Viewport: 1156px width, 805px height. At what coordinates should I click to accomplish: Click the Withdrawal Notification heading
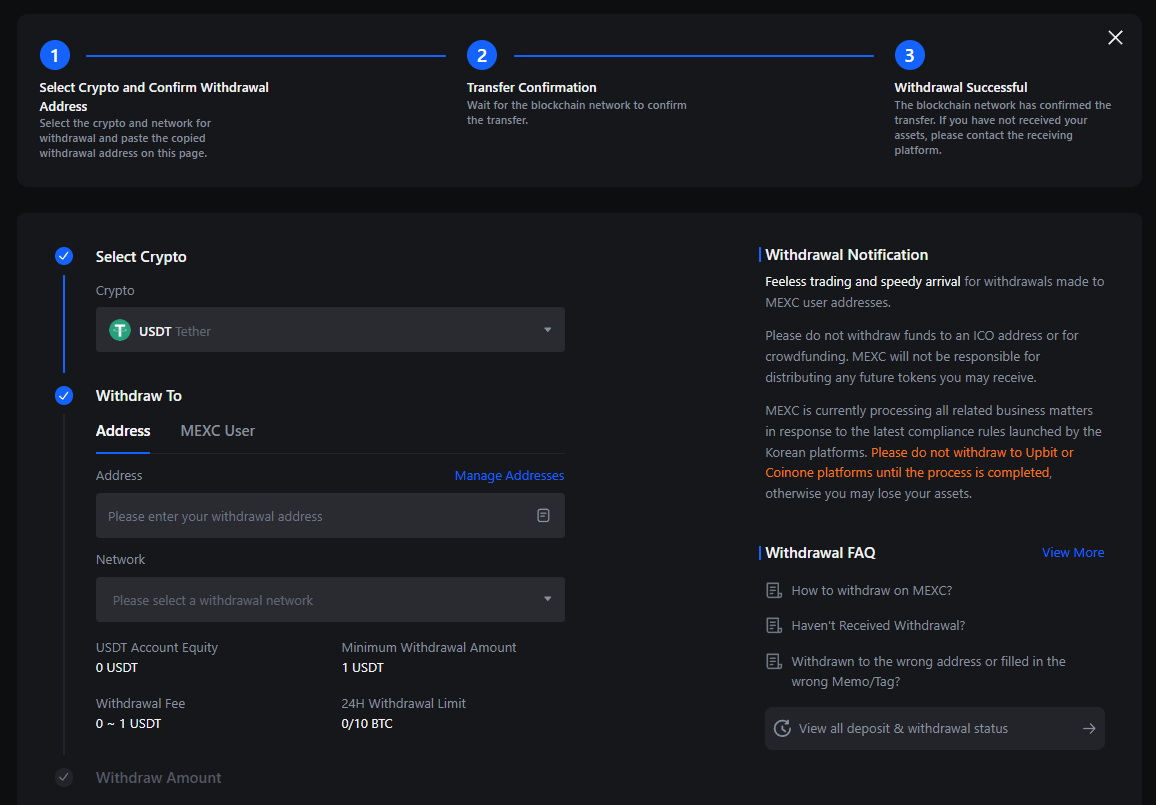(x=846, y=255)
